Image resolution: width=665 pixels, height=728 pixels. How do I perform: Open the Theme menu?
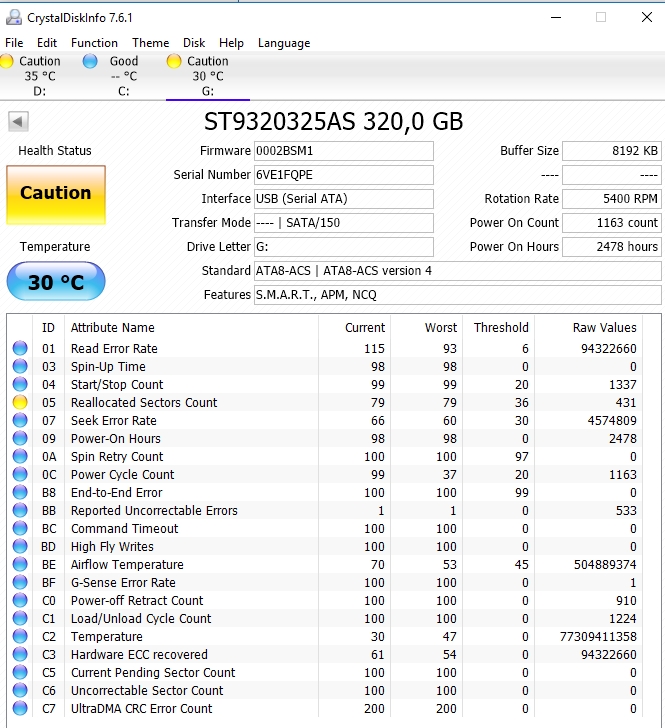click(x=150, y=43)
